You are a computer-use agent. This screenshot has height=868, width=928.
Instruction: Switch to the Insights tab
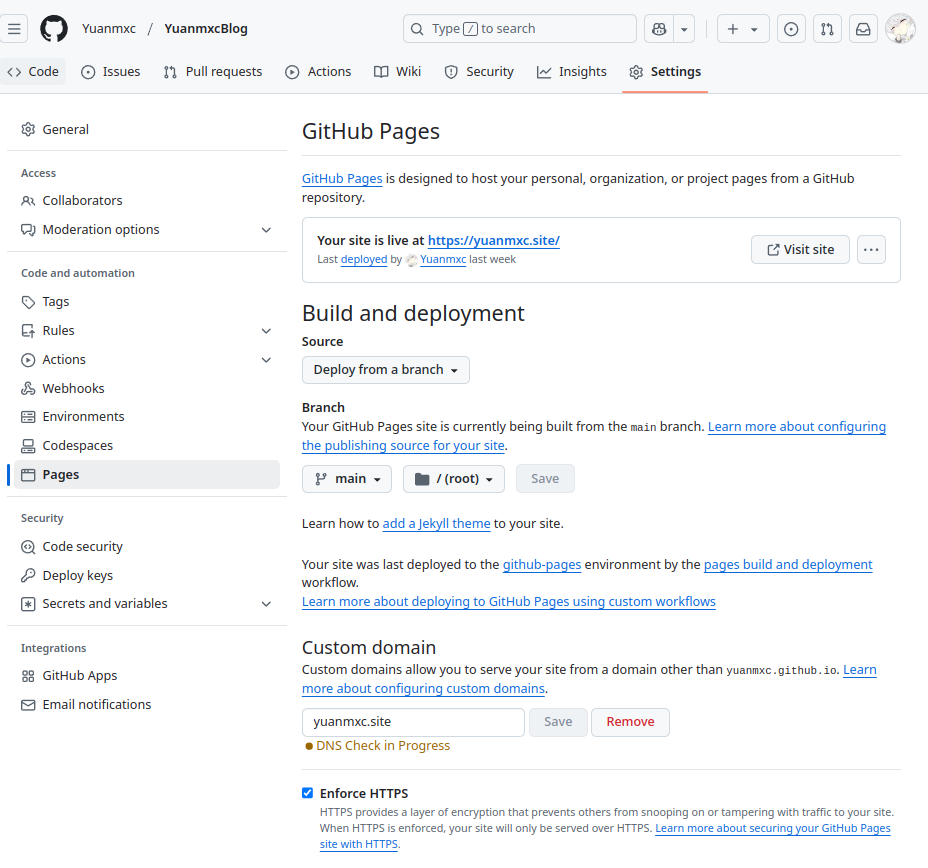[572, 72]
